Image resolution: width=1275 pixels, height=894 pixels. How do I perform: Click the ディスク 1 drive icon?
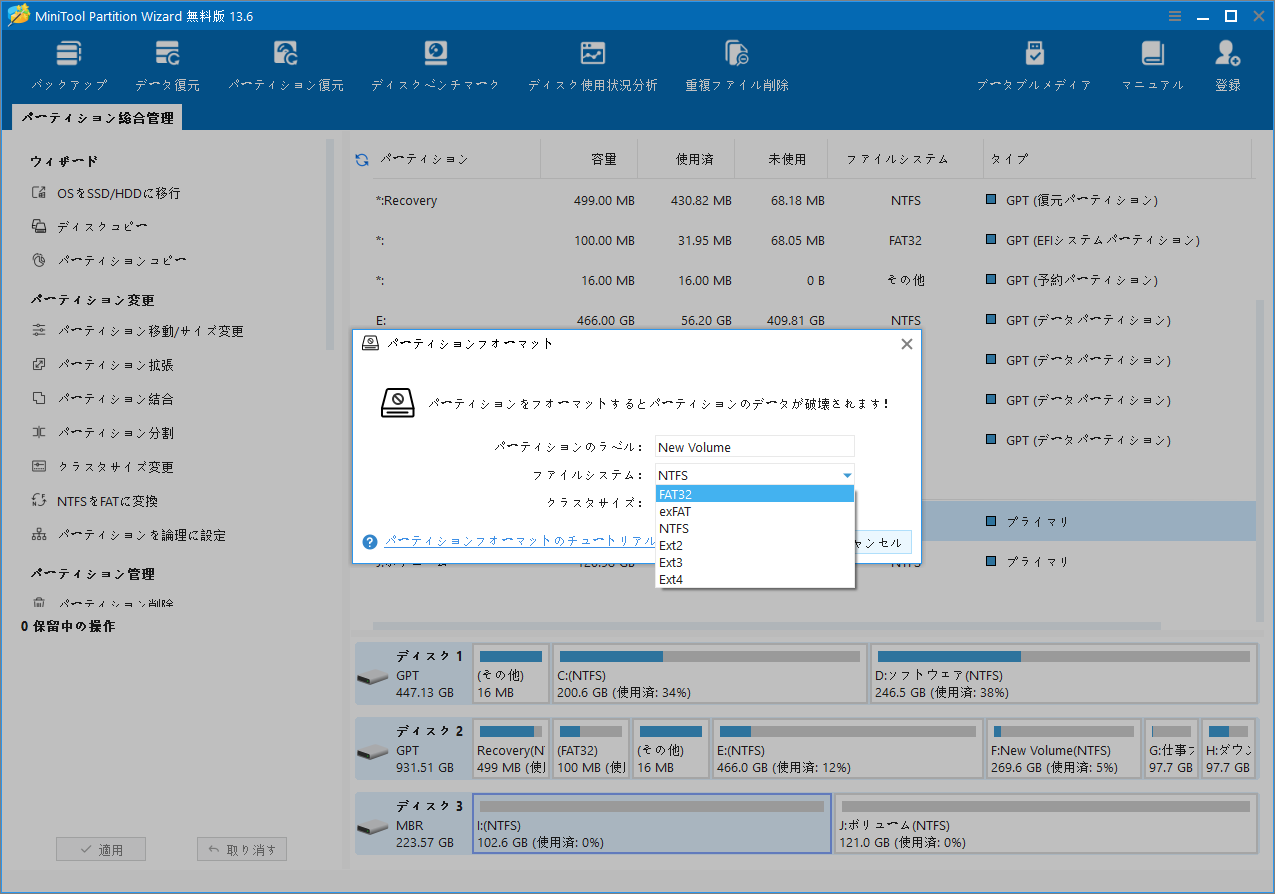(372, 677)
